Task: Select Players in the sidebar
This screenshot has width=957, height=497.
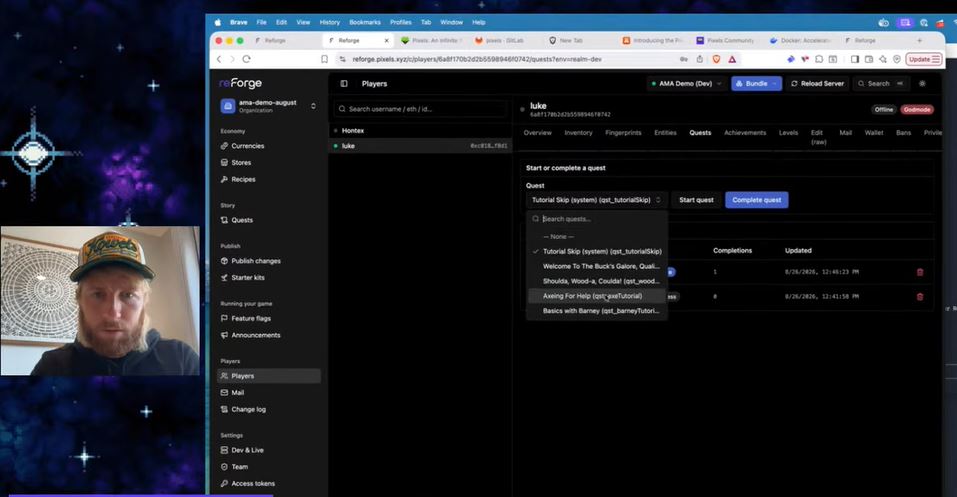Action: [269, 376]
